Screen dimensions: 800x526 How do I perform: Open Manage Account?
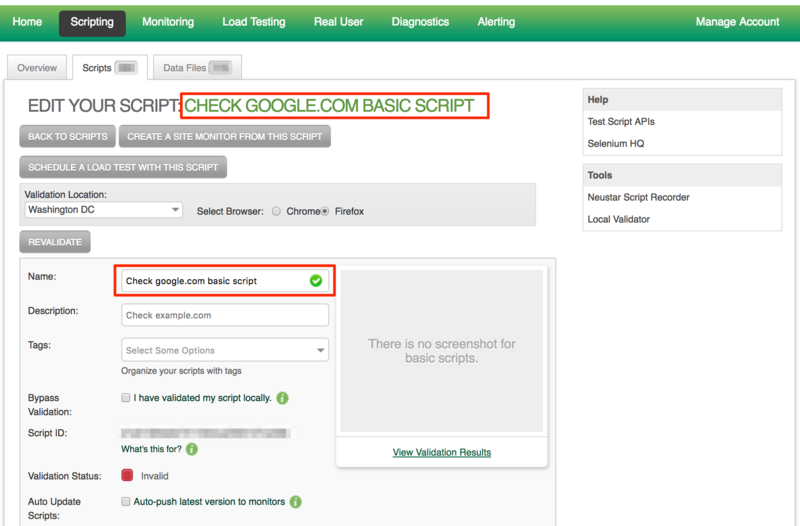coord(737,22)
